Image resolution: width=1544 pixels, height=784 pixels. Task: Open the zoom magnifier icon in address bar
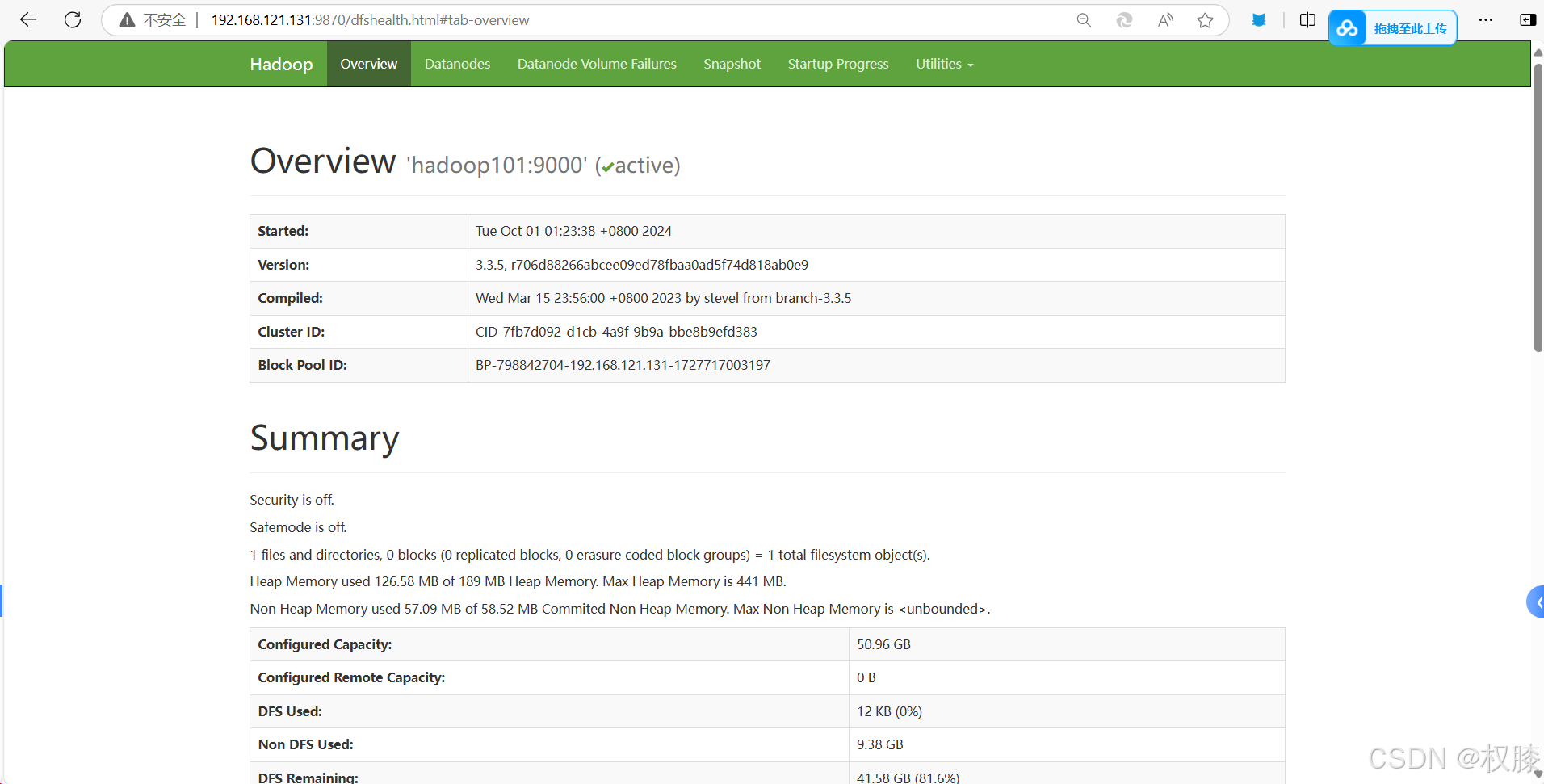tap(1084, 20)
